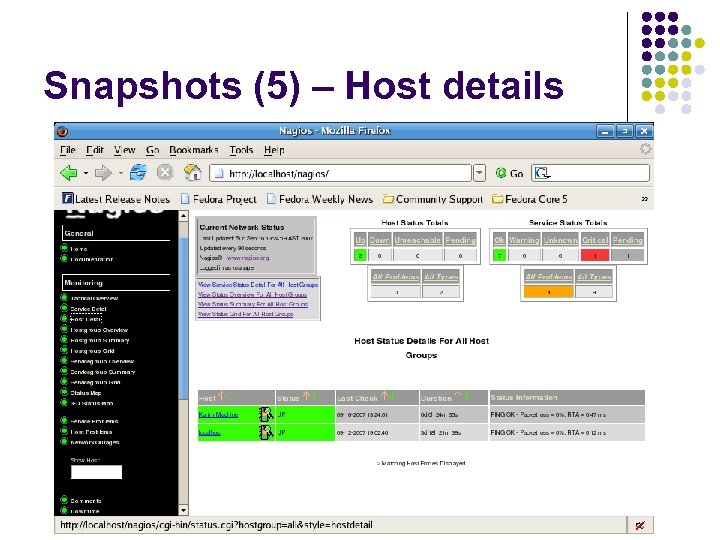Open Tactical Overview in sidebar
720x540 pixels.
[94, 298]
